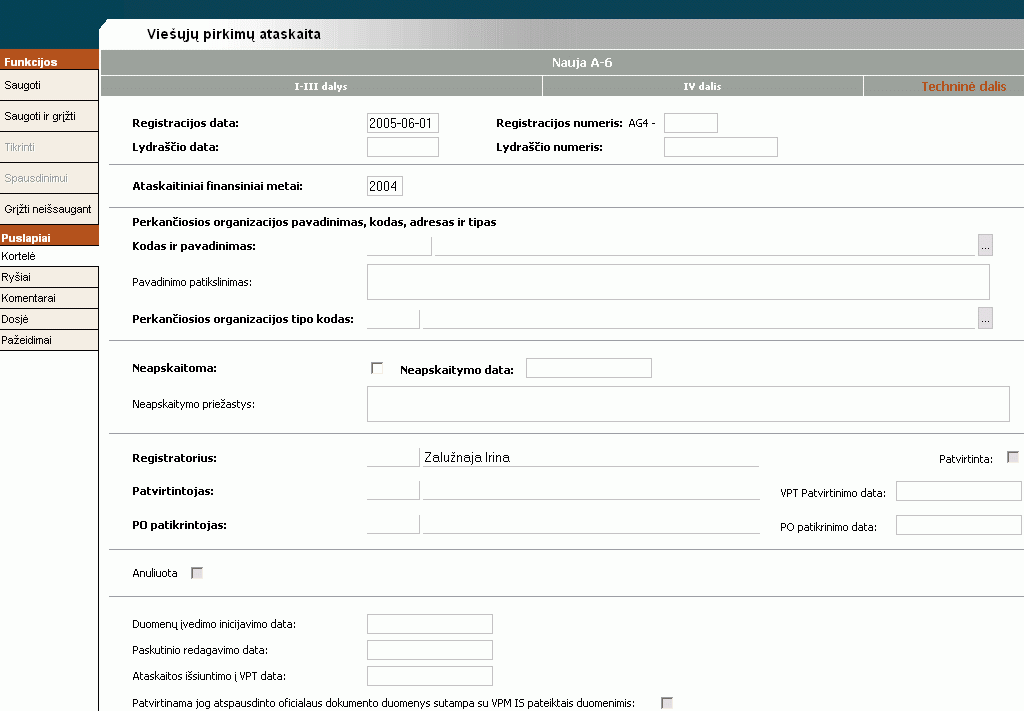Click the Tikrinti function

pyautogui.click(x=49, y=147)
